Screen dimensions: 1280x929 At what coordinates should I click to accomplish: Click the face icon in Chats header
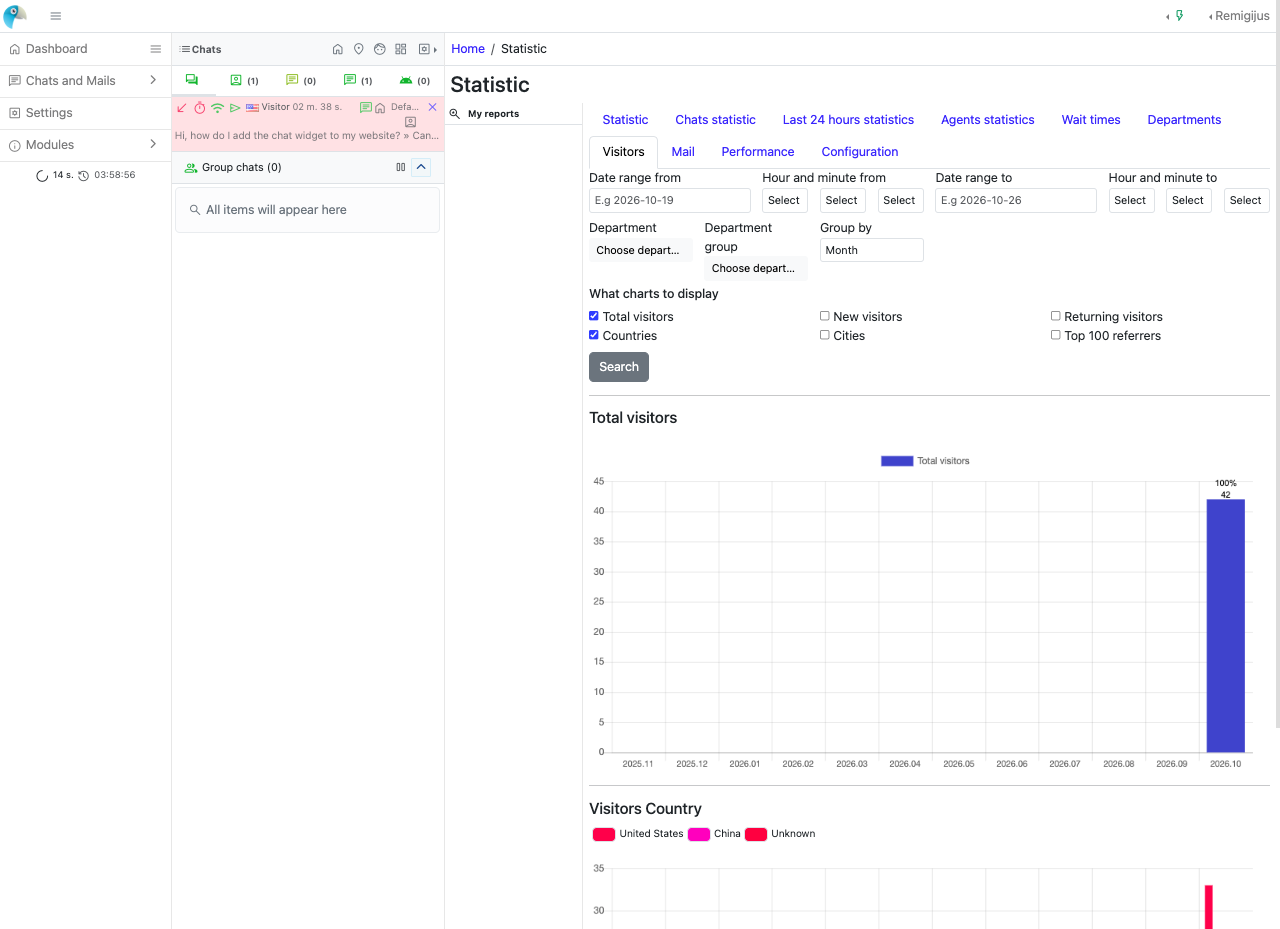380,49
